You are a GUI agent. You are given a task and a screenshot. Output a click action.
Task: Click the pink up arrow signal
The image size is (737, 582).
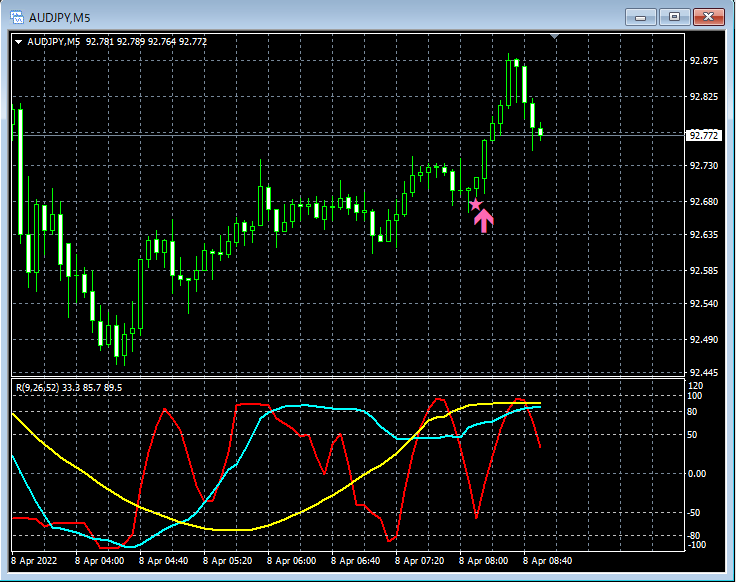click(x=484, y=220)
